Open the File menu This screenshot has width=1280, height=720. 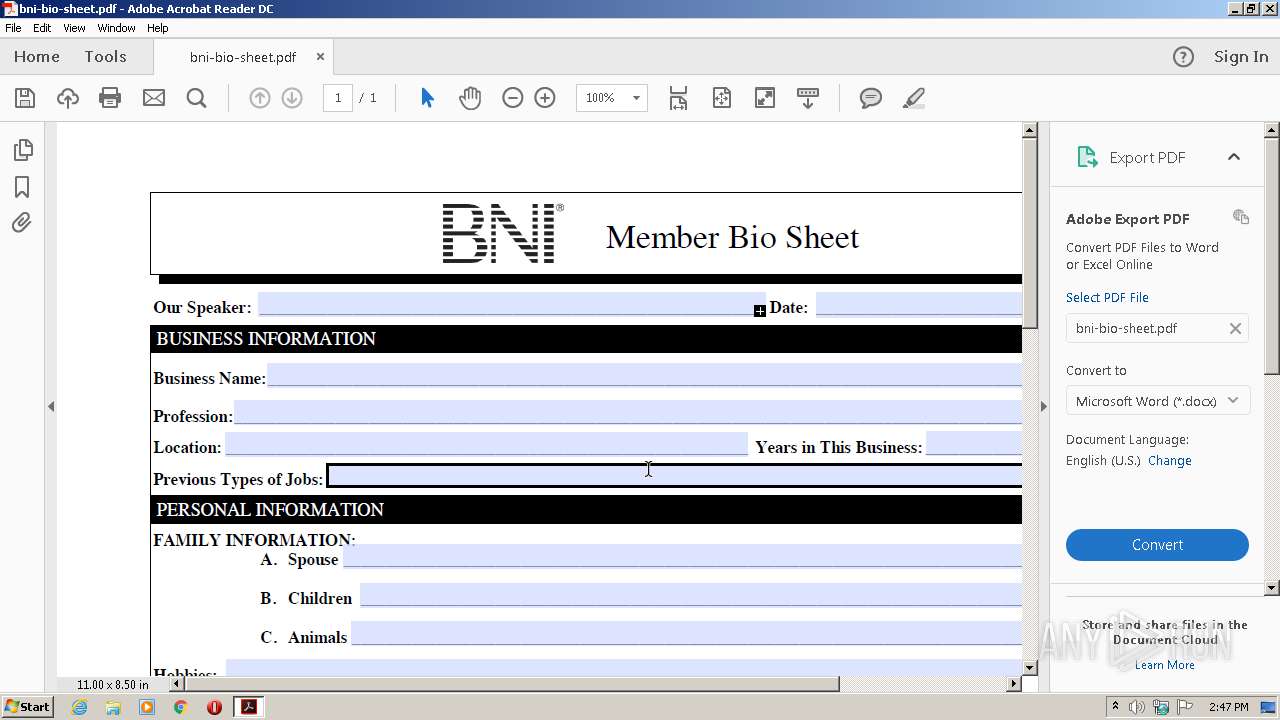(x=13, y=28)
